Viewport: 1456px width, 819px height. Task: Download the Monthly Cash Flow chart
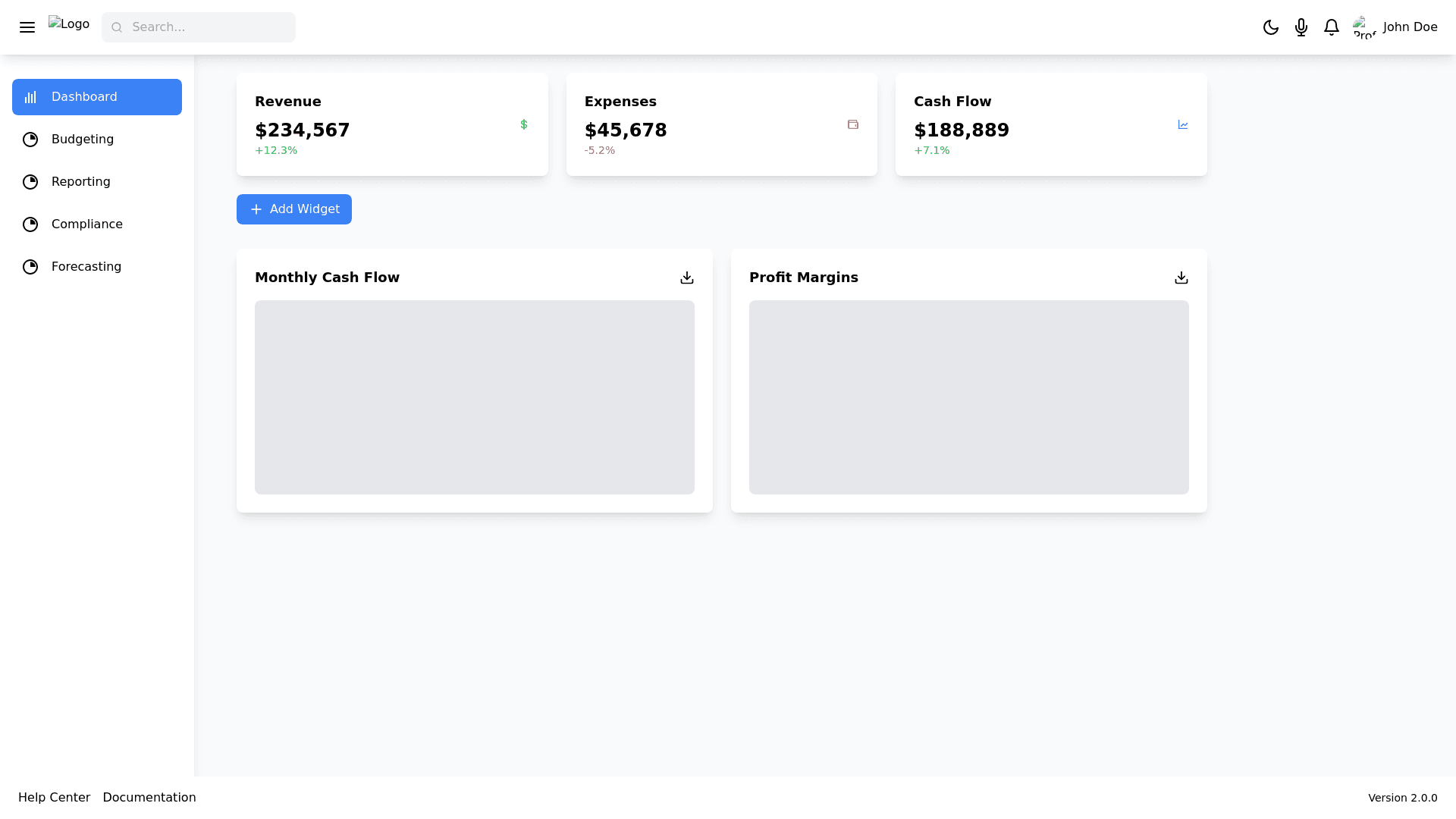[687, 278]
